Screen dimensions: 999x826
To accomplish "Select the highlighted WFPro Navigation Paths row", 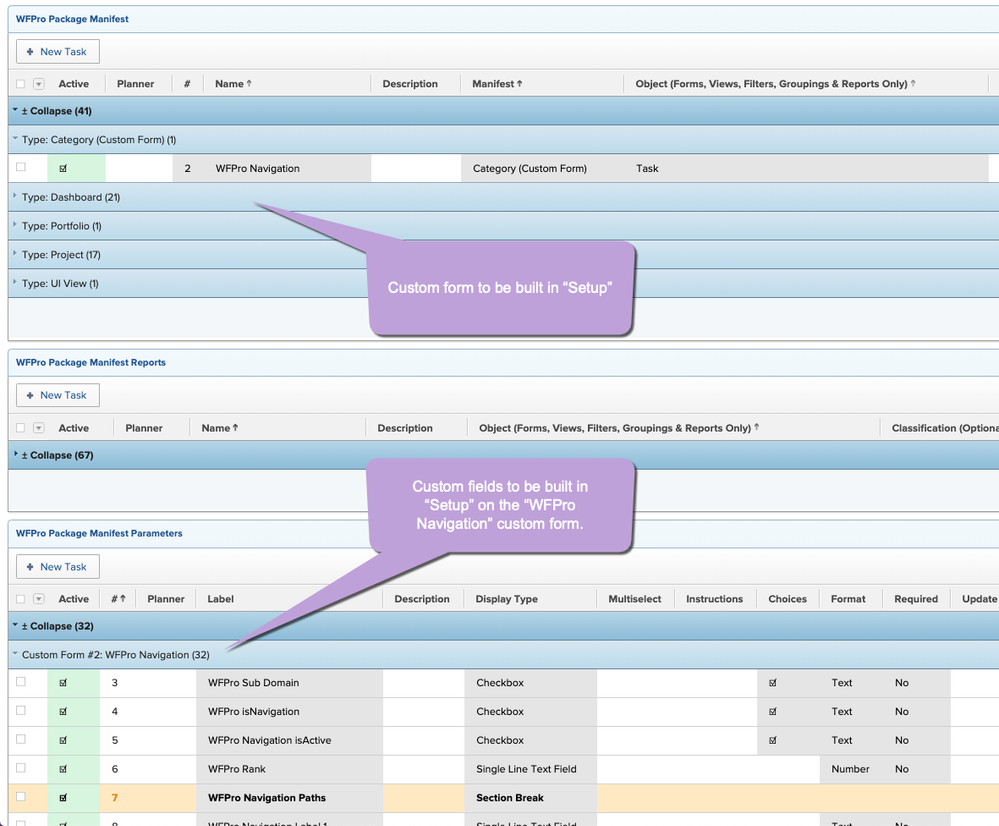I will click(503, 798).
